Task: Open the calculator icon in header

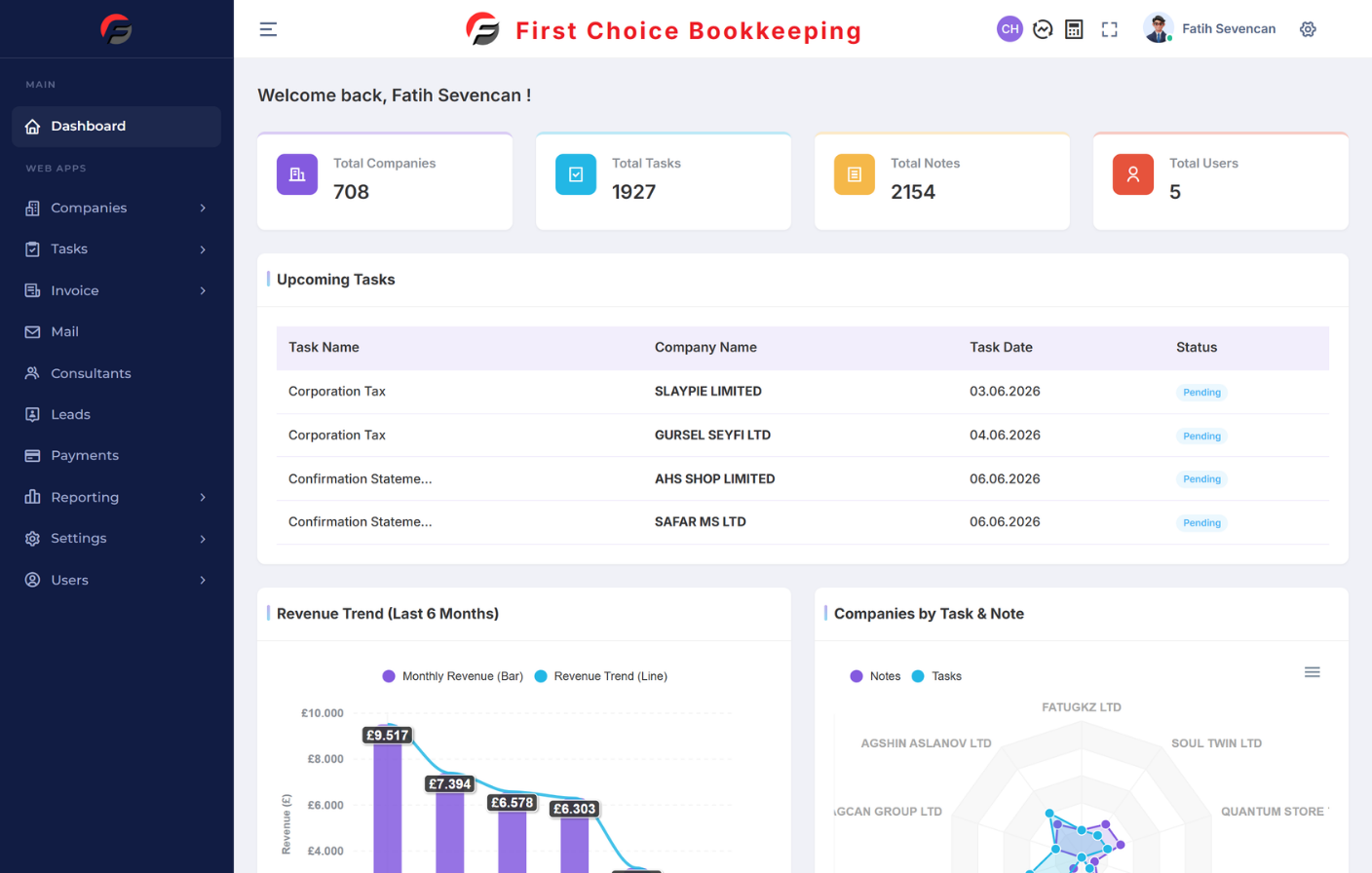Action: (1074, 29)
